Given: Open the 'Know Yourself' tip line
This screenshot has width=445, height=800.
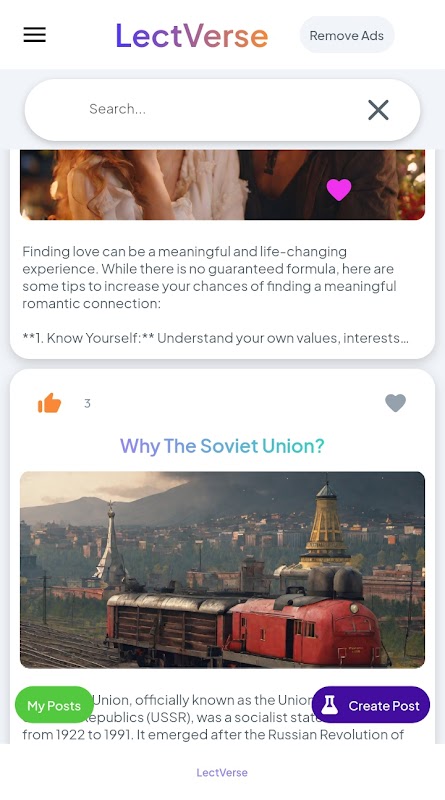Looking at the screenshot, I should tap(215, 338).
